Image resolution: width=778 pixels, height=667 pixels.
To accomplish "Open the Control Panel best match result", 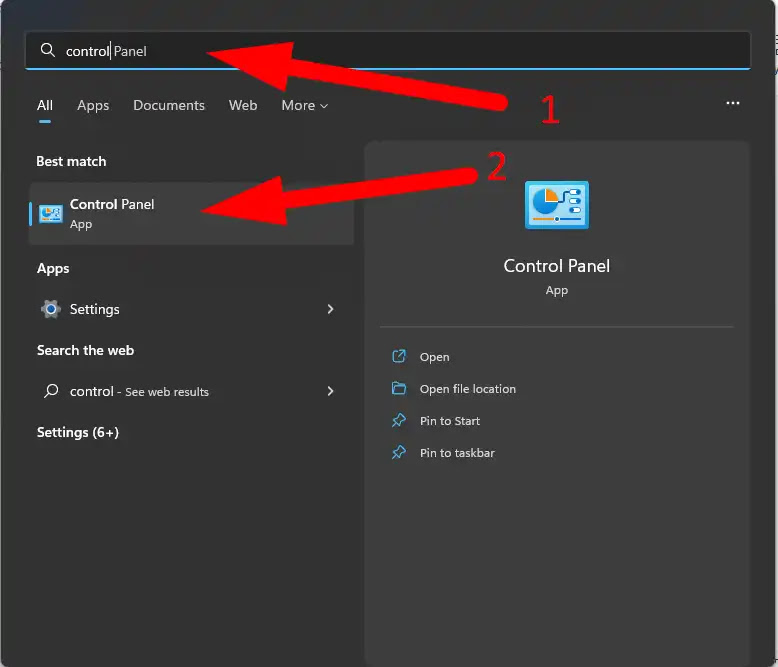I will click(192, 213).
